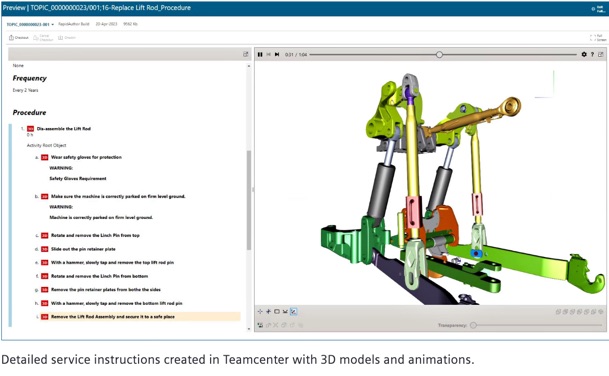Click the animation timeline slider handle
The width and height of the screenshot is (609, 376).
click(439, 55)
